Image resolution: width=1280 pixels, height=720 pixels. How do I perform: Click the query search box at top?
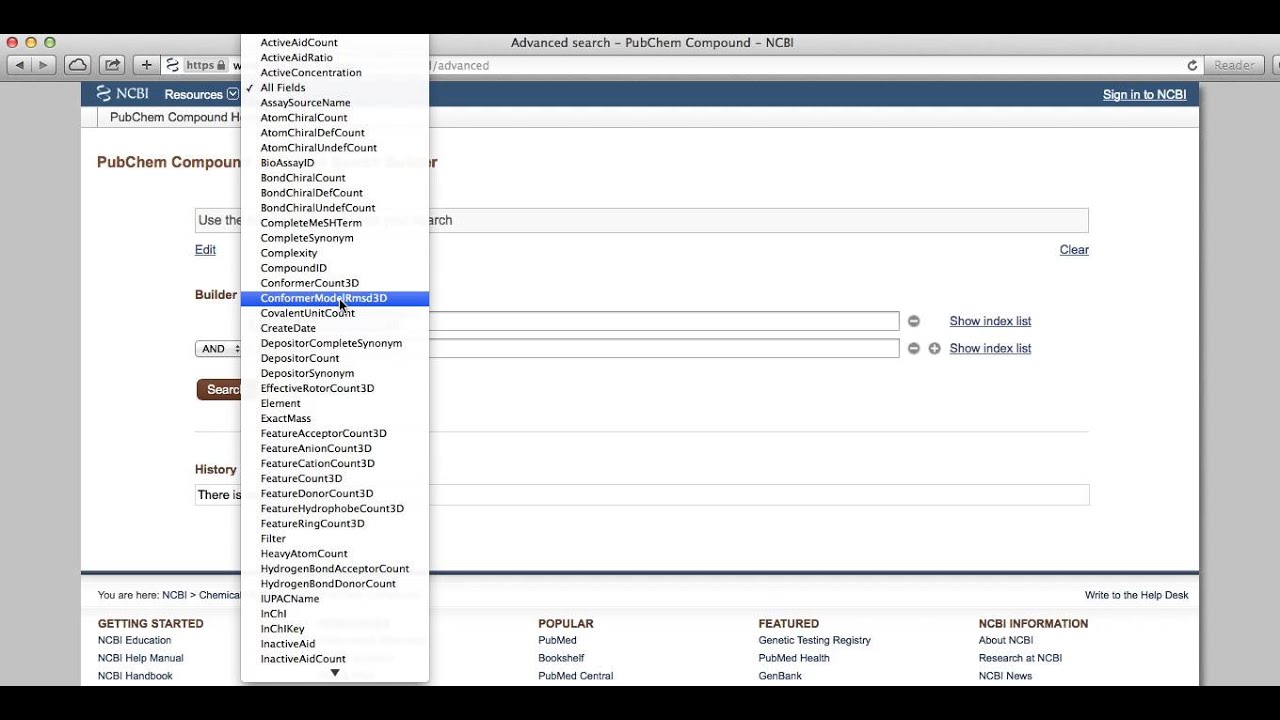(x=641, y=220)
